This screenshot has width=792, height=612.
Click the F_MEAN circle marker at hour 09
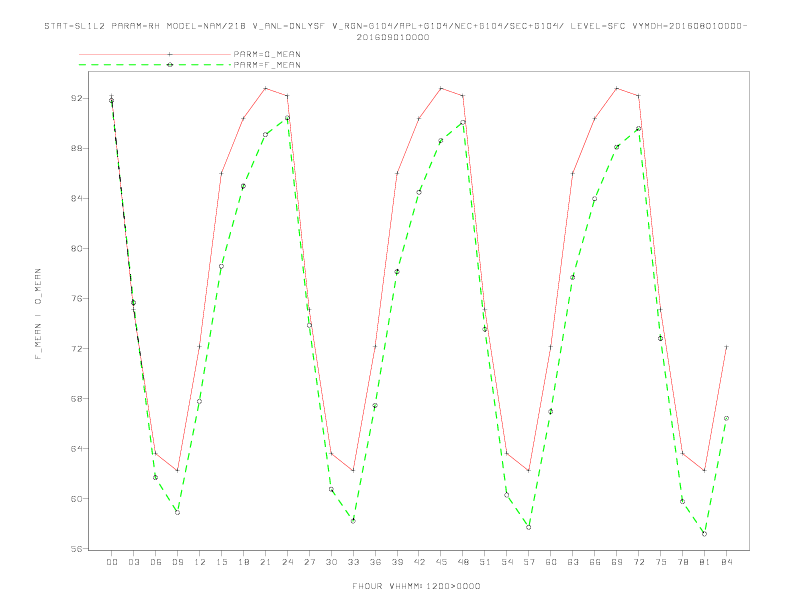pos(177,513)
